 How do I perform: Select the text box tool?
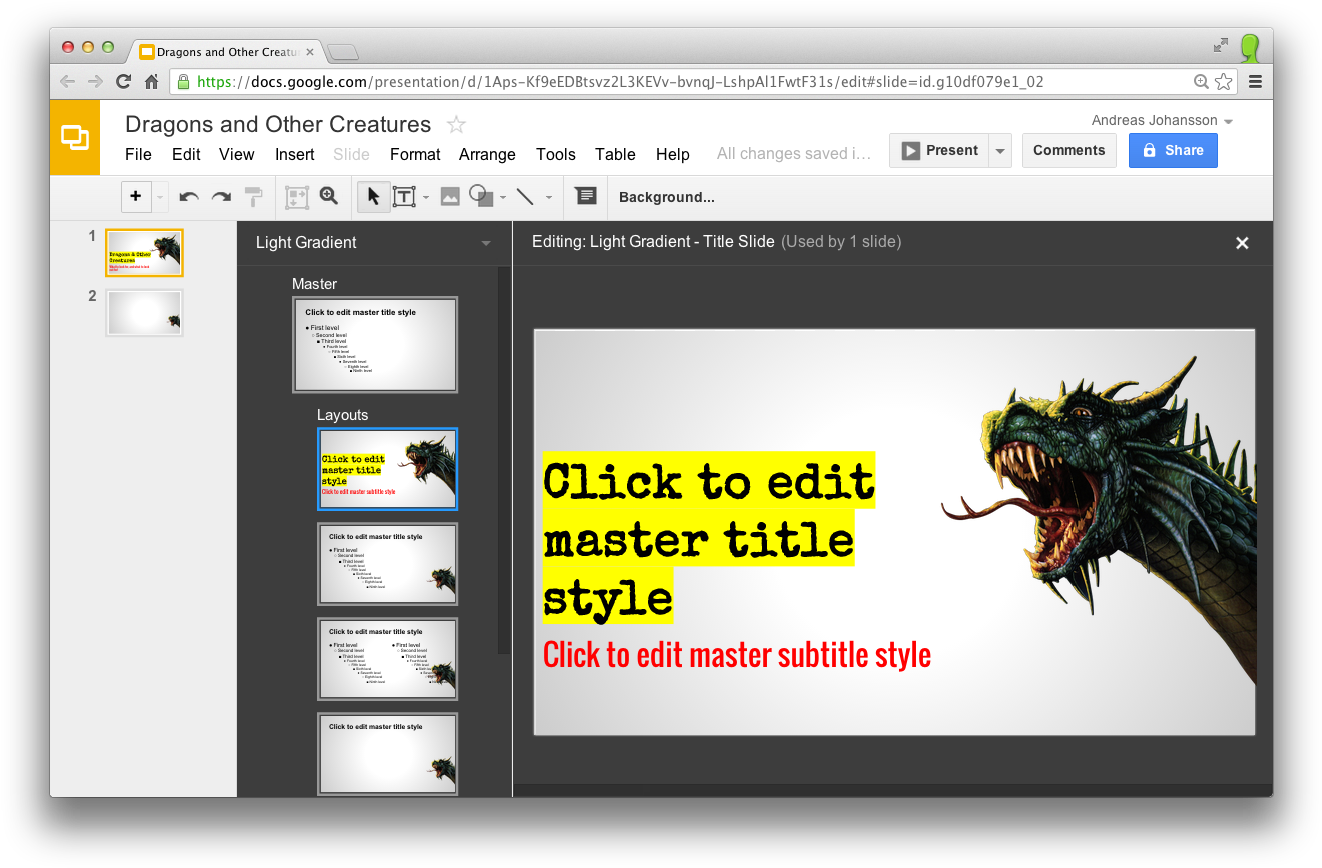pos(404,197)
